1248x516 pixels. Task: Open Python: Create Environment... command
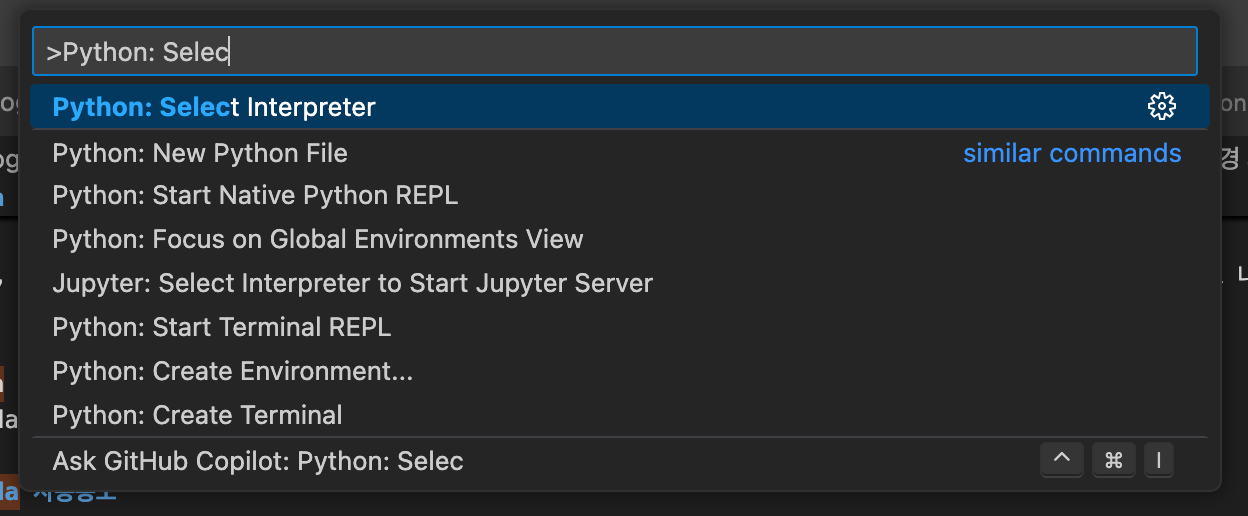tap(232, 371)
